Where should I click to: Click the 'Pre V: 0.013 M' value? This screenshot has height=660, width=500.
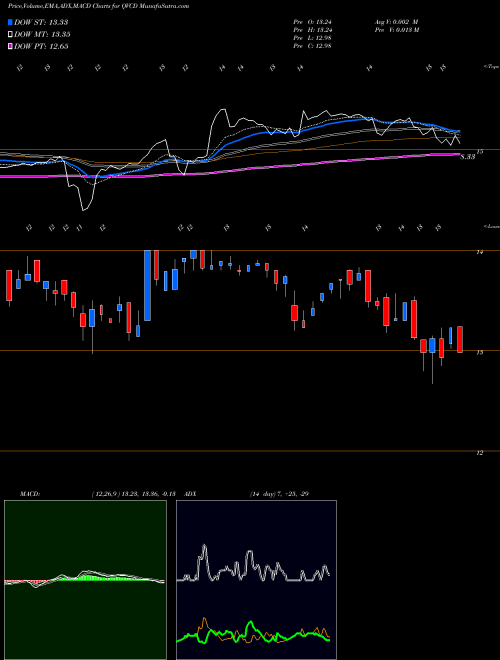[396, 30]
